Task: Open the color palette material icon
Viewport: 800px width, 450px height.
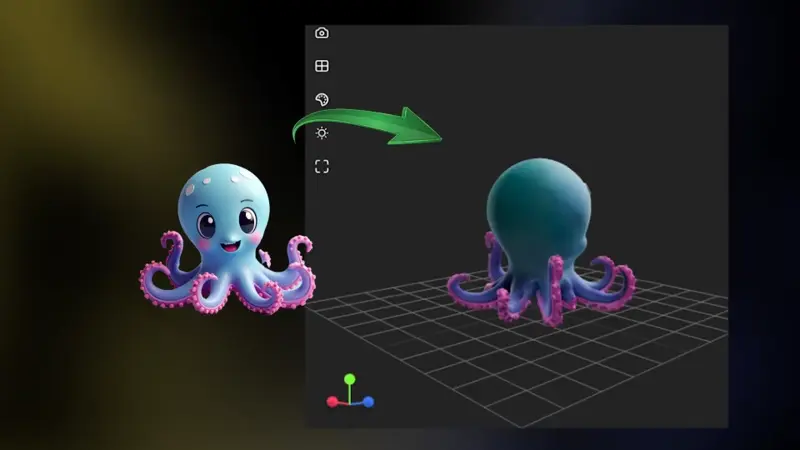Action: (x=322, y=99)
